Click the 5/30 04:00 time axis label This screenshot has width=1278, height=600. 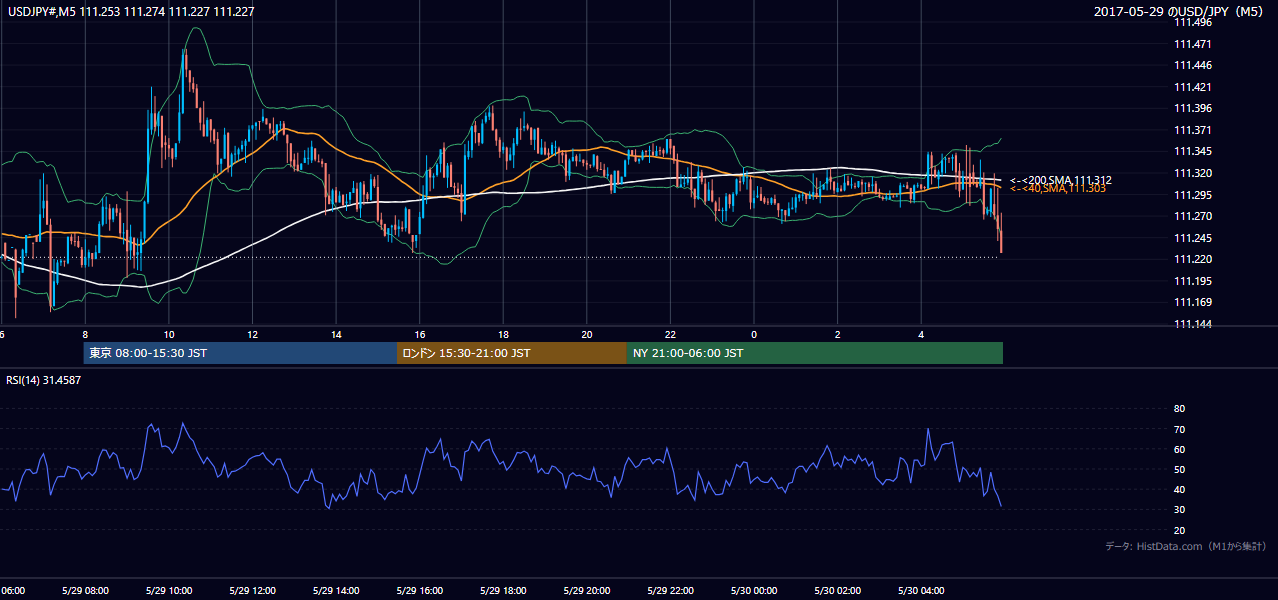click(x=920, y=590)
